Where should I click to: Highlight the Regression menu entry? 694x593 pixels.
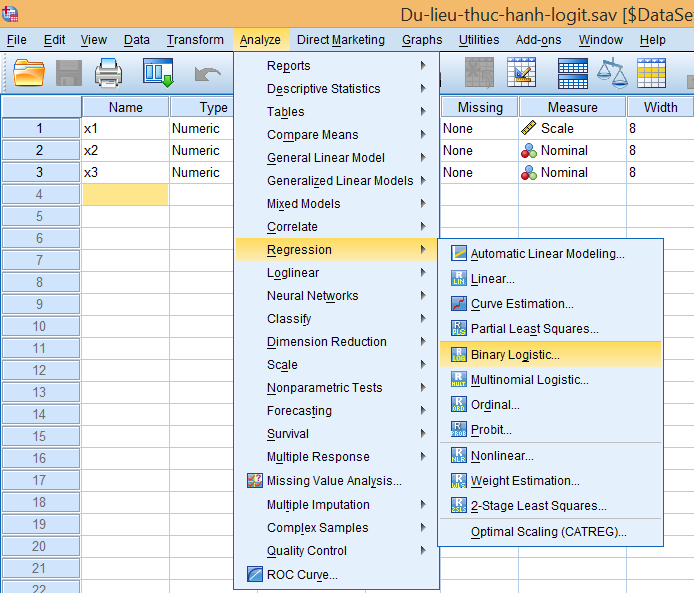click(x=337, y=250)
